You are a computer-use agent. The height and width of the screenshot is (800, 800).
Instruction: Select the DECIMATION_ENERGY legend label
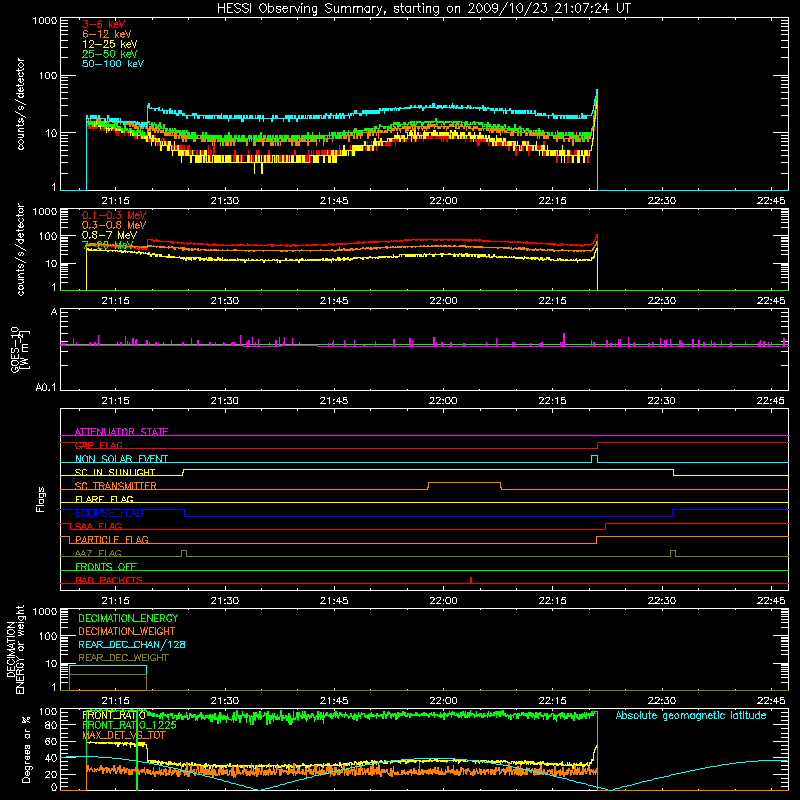click(x=128, y=618)
